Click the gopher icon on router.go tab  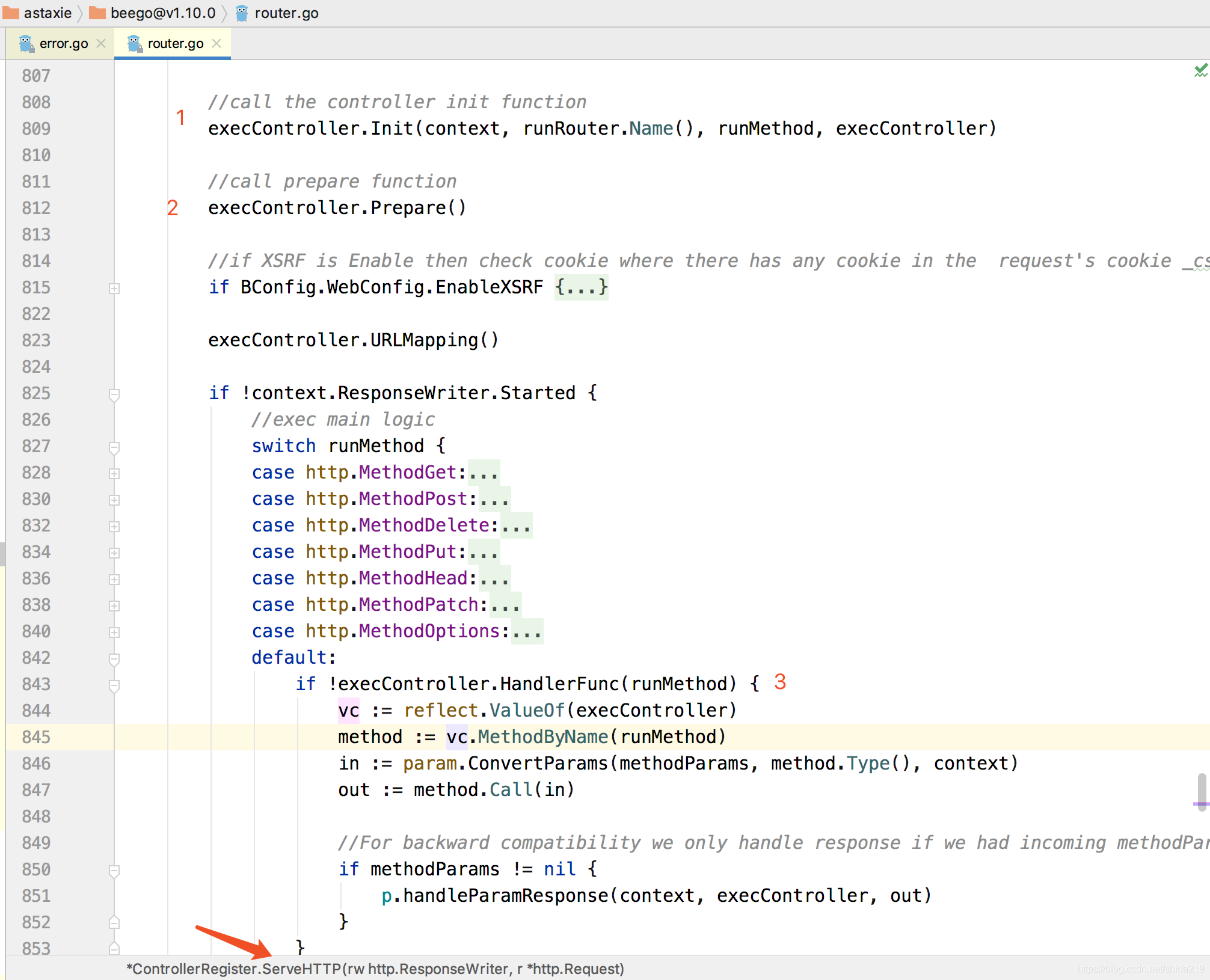[x=134, y=43]
